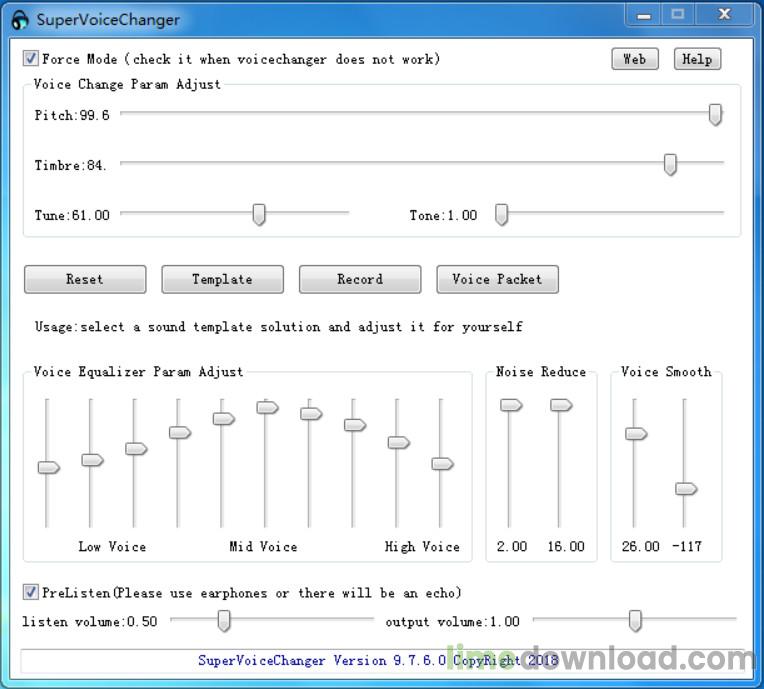Click the Timbre slider handle

tap(670, 164)
